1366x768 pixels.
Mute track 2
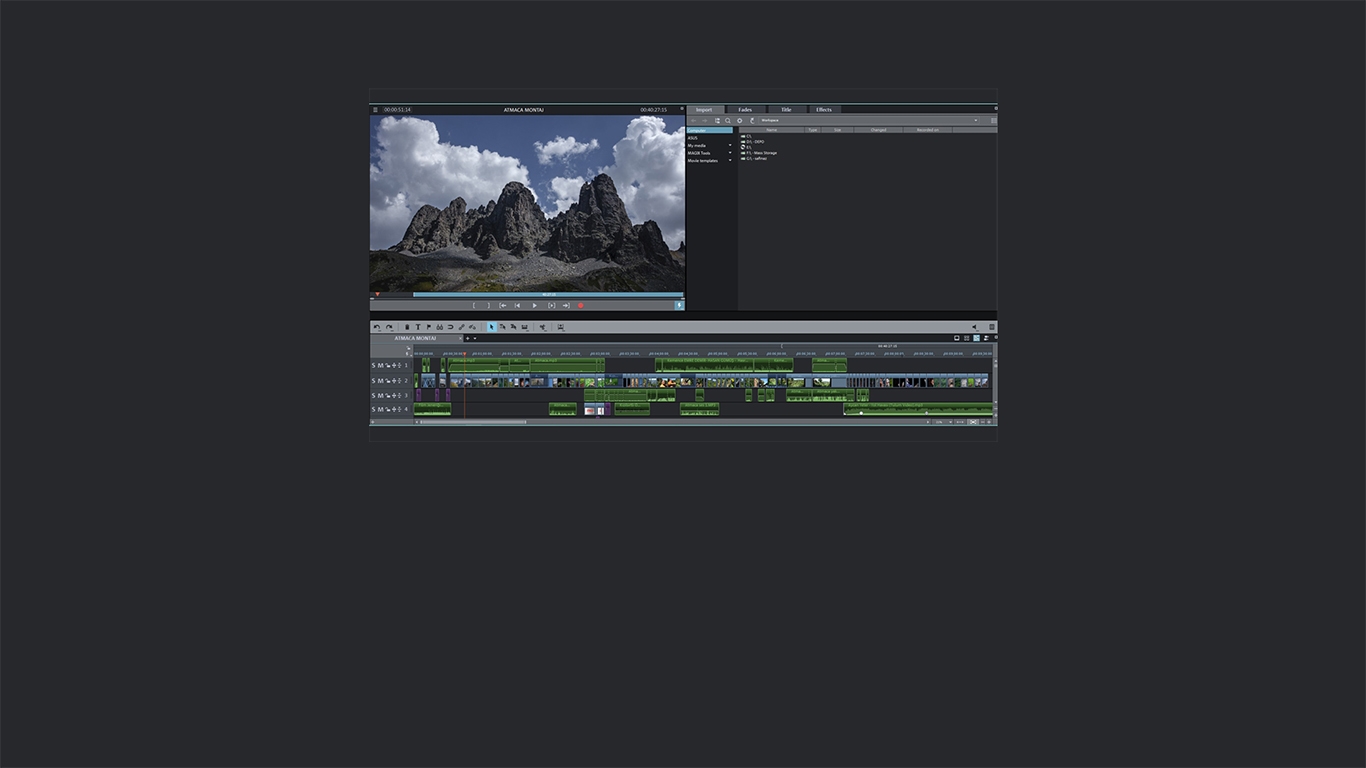pos(380,381)
